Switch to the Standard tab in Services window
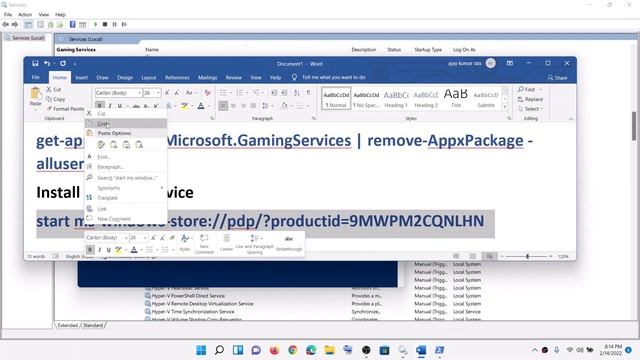 click(93, 325)
